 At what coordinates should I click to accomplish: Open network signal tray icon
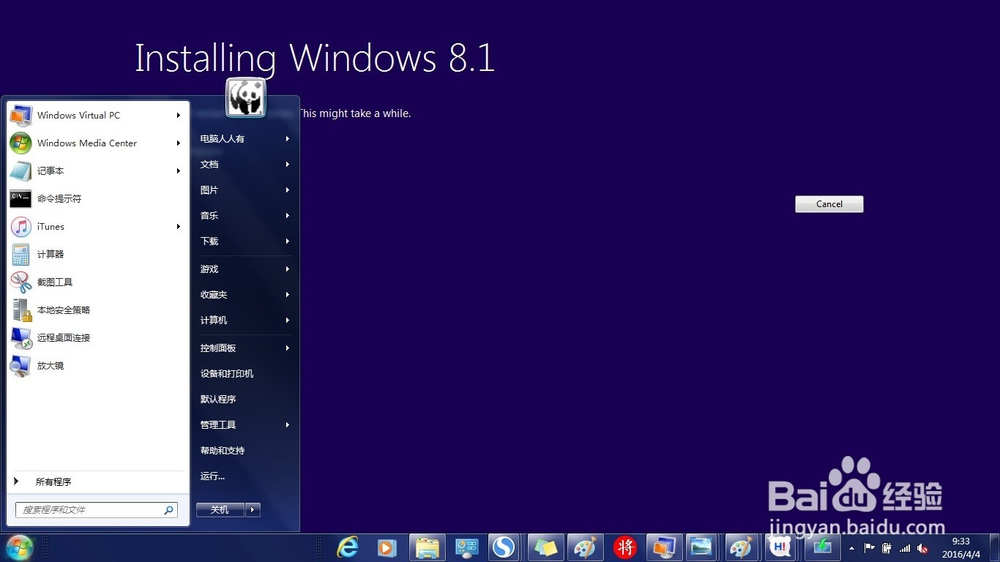point(904,548)
